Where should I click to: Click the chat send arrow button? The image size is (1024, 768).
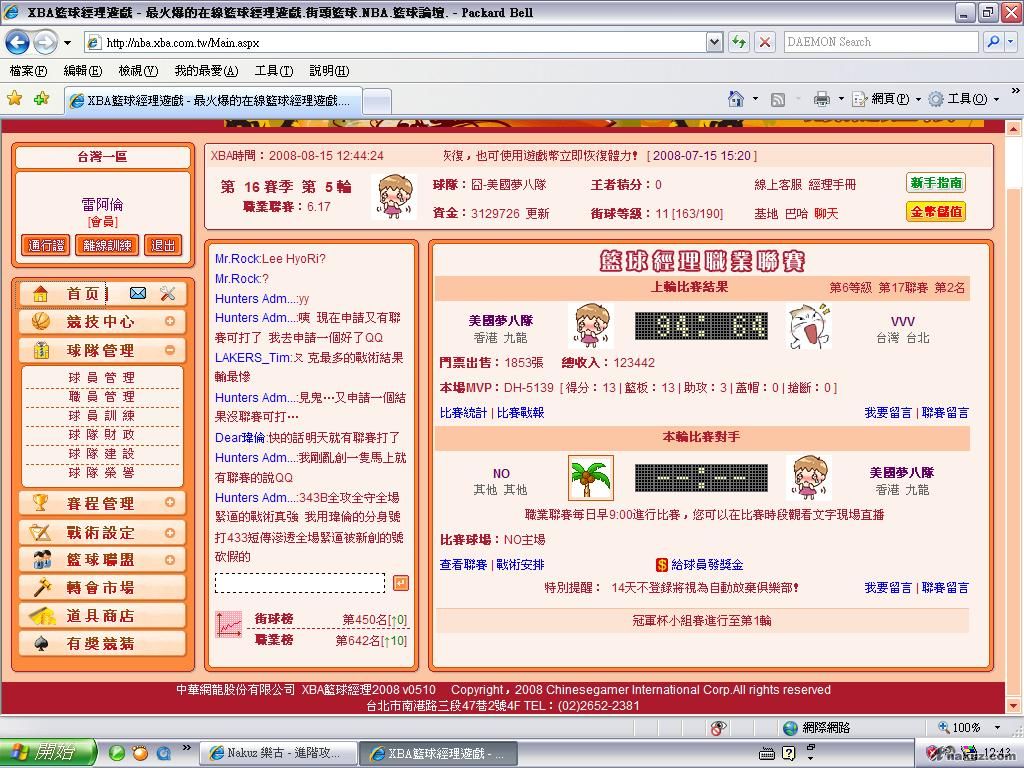[400, 583]
